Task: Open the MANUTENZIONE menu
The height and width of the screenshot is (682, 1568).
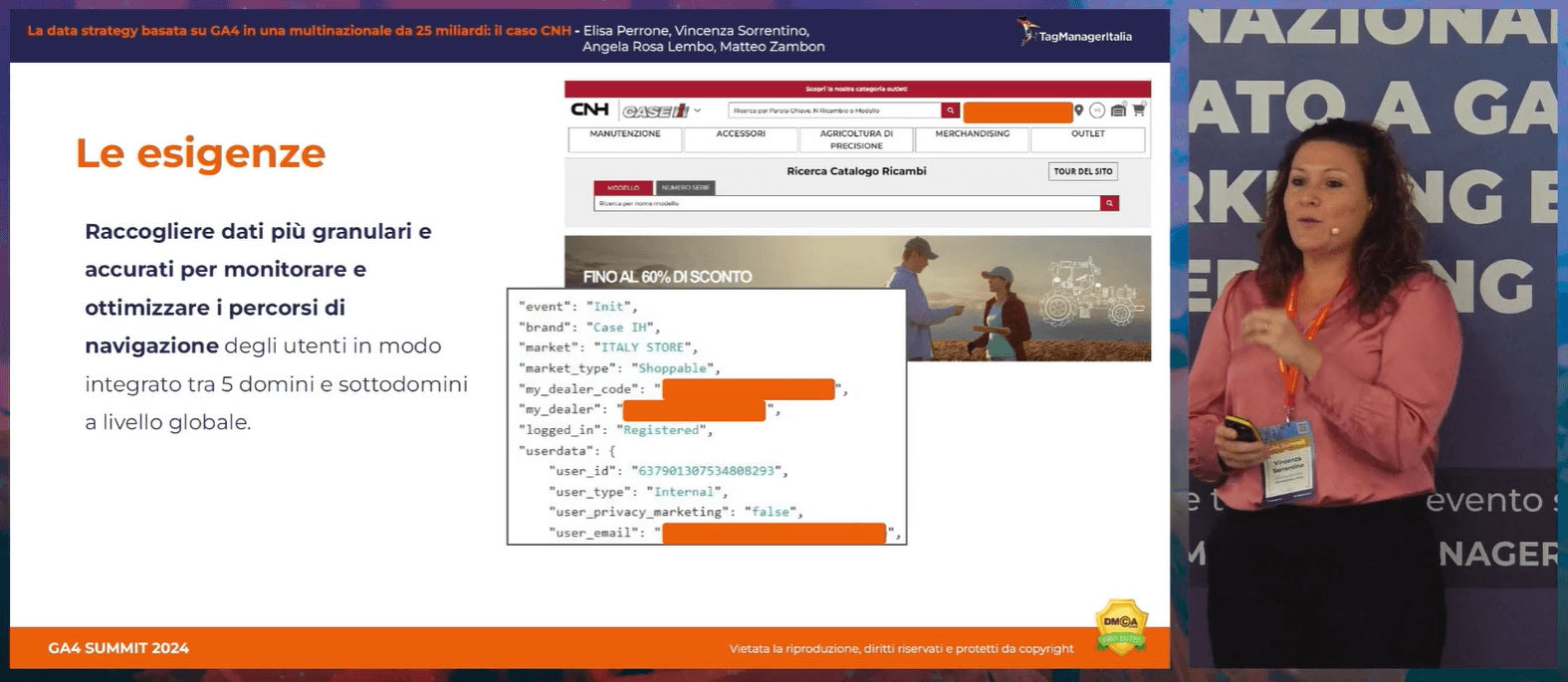Action: point(625,138)
